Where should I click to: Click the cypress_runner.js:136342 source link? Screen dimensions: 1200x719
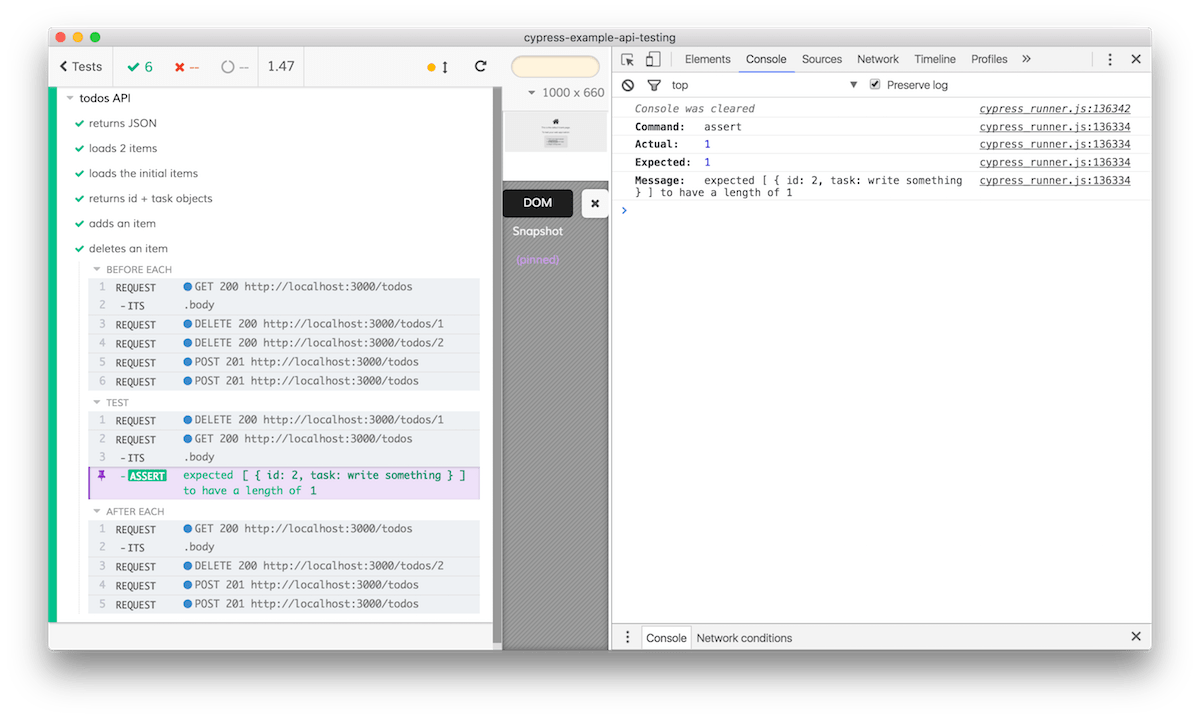click(x=1054, y=108)
